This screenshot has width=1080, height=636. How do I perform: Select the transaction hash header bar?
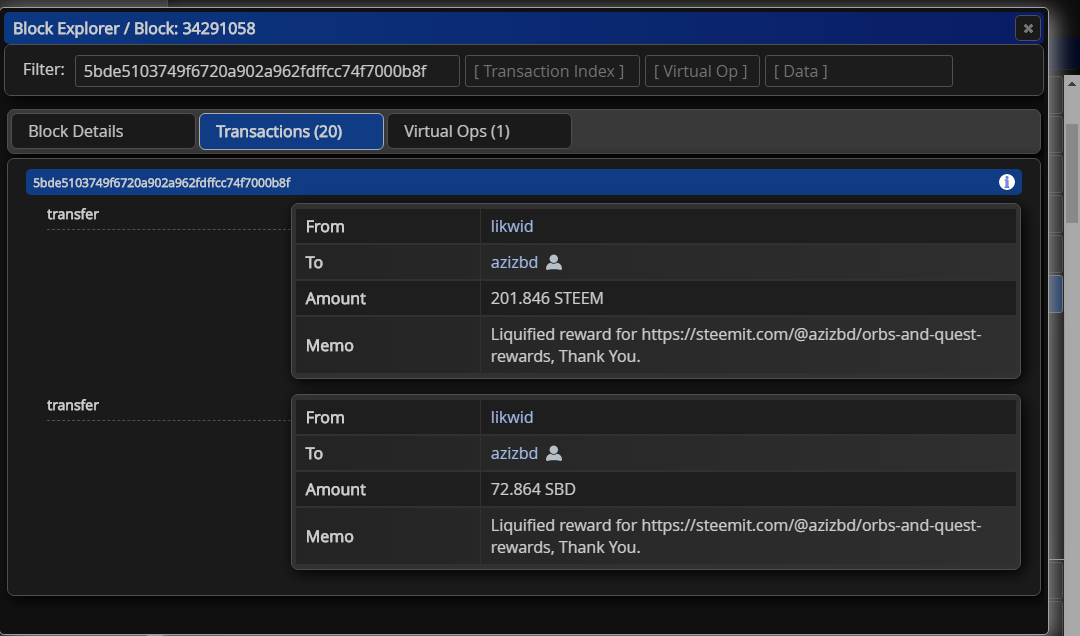pos(523,182)
